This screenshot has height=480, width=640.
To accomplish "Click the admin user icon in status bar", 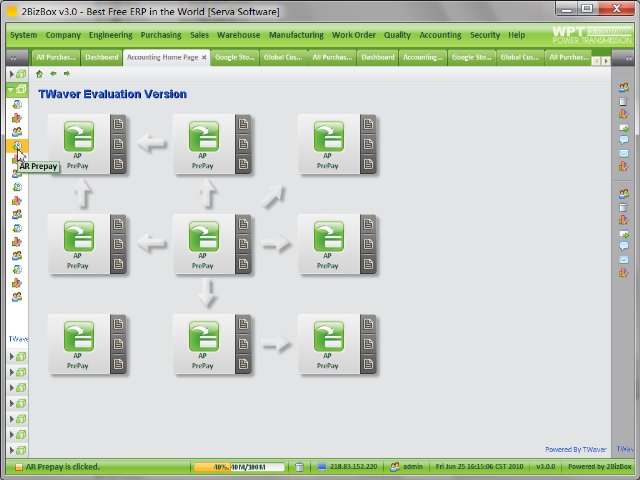I will pos(394,467).
